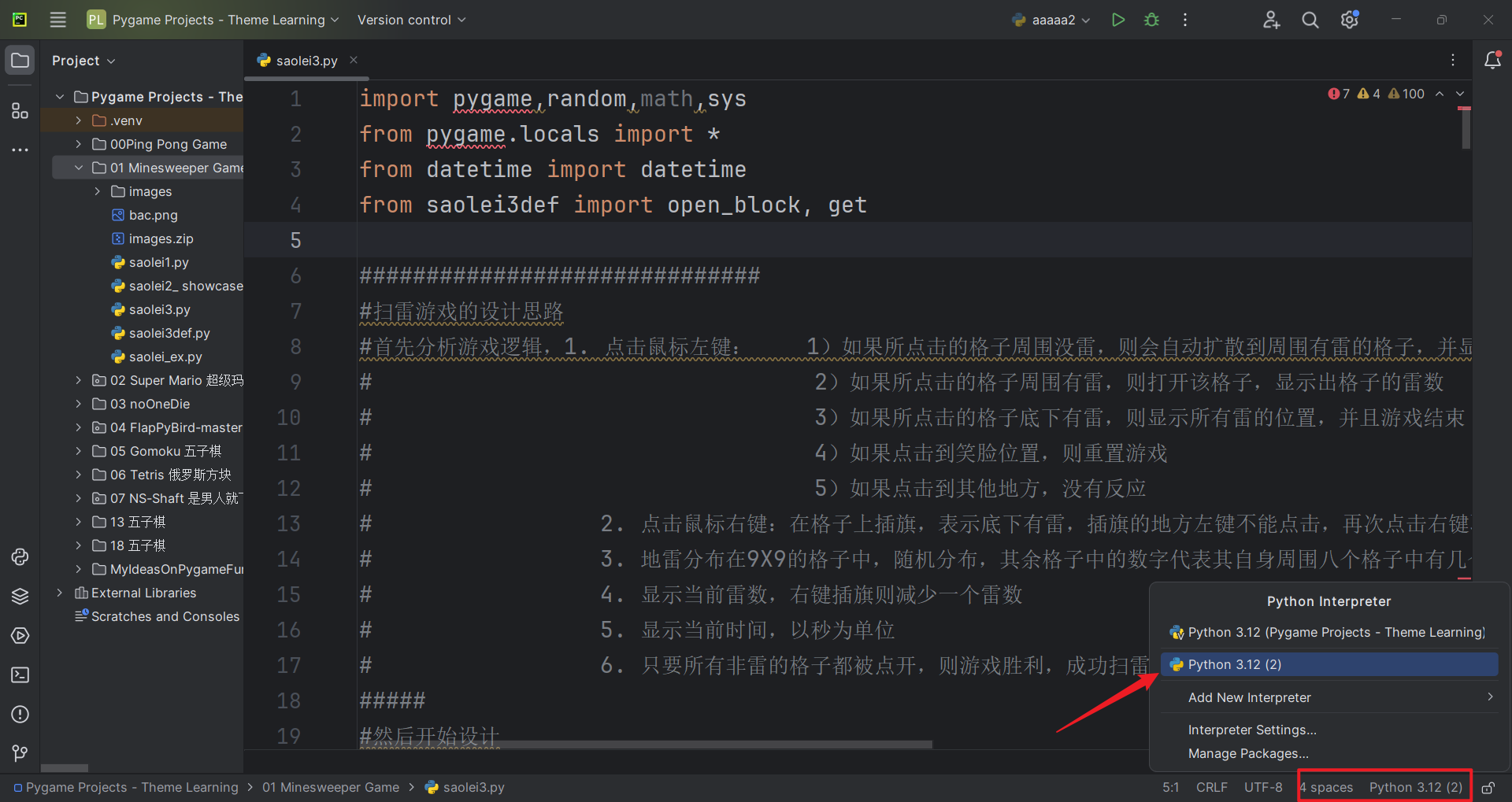Open the Python Packages layers icon

click(20, 597)
